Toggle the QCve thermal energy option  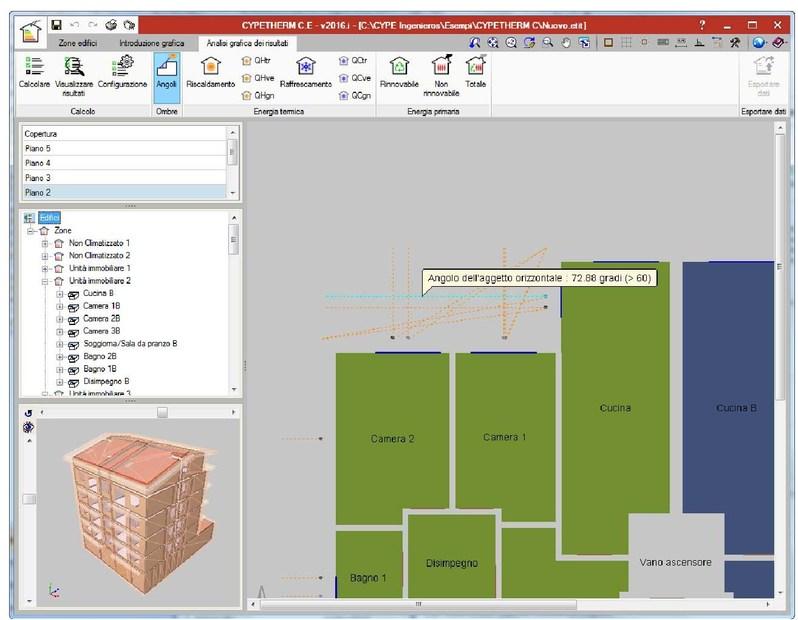tap(354, 77)
